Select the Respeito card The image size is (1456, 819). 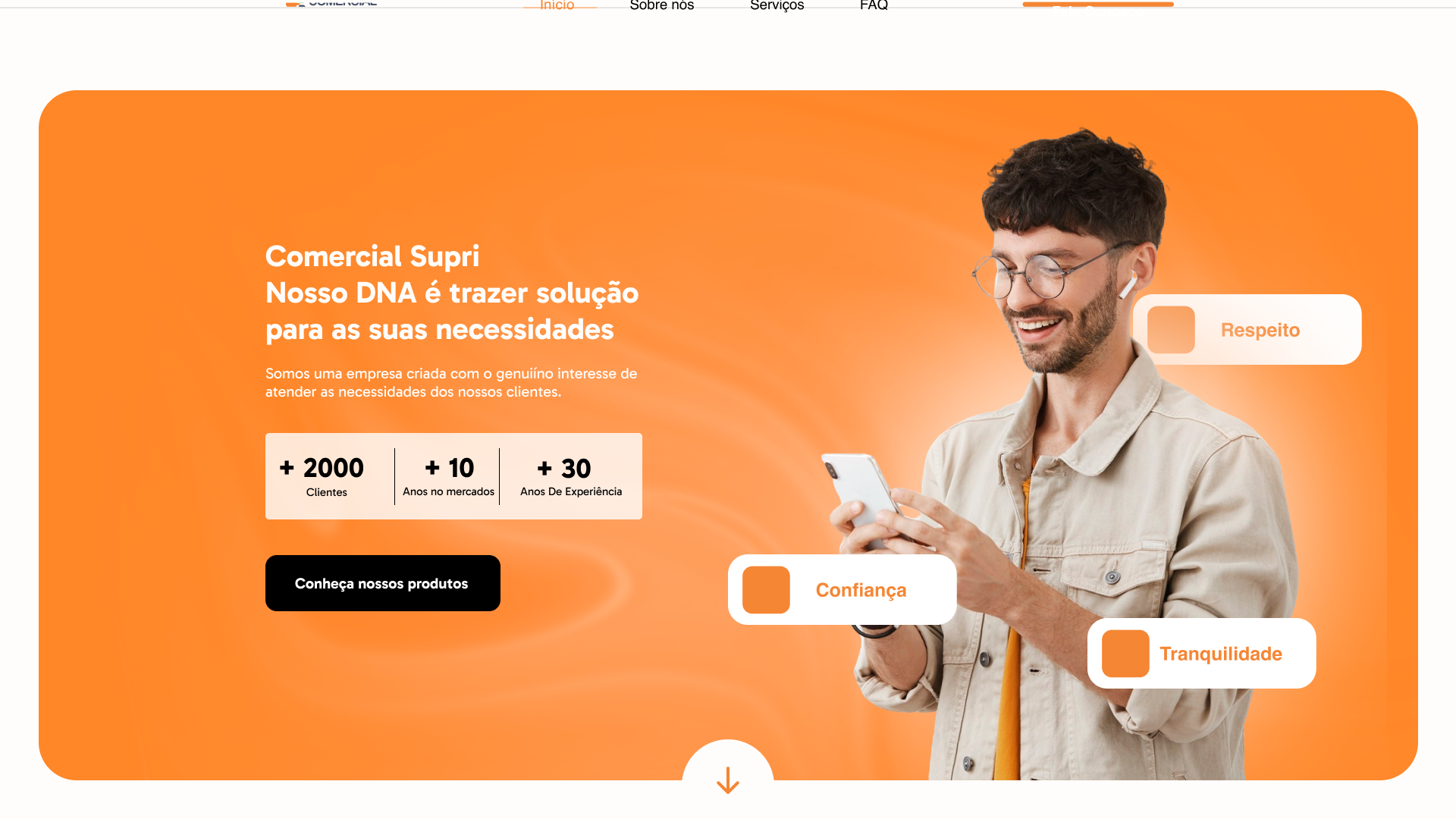[x=1247, y=330]
